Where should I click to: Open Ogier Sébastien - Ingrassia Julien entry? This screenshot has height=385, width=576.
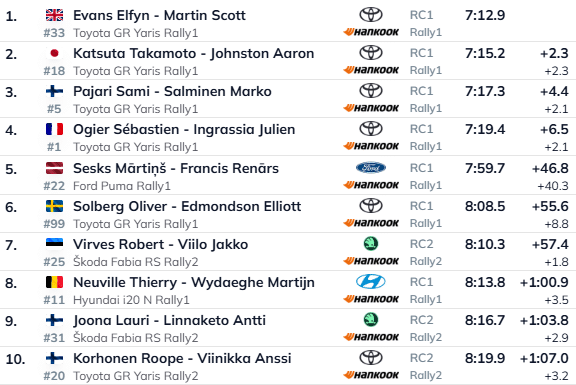(x=184, y=130)
